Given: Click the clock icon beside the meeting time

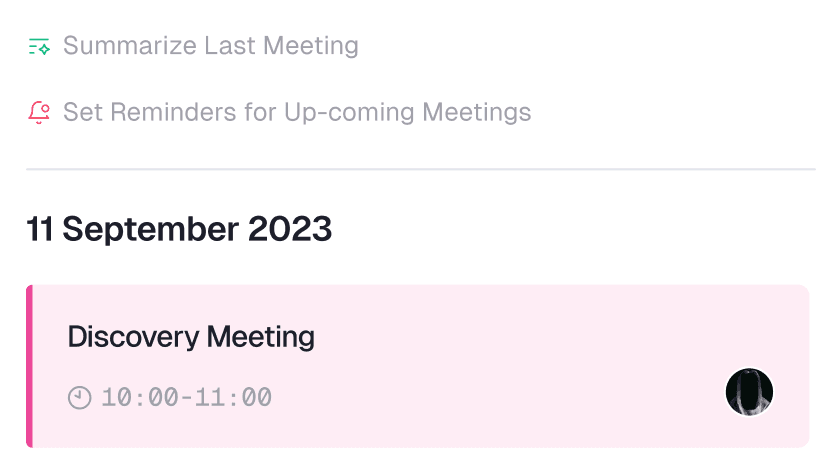Looking at the screenshot, I should pyautogui.click(x=79, y=398).
